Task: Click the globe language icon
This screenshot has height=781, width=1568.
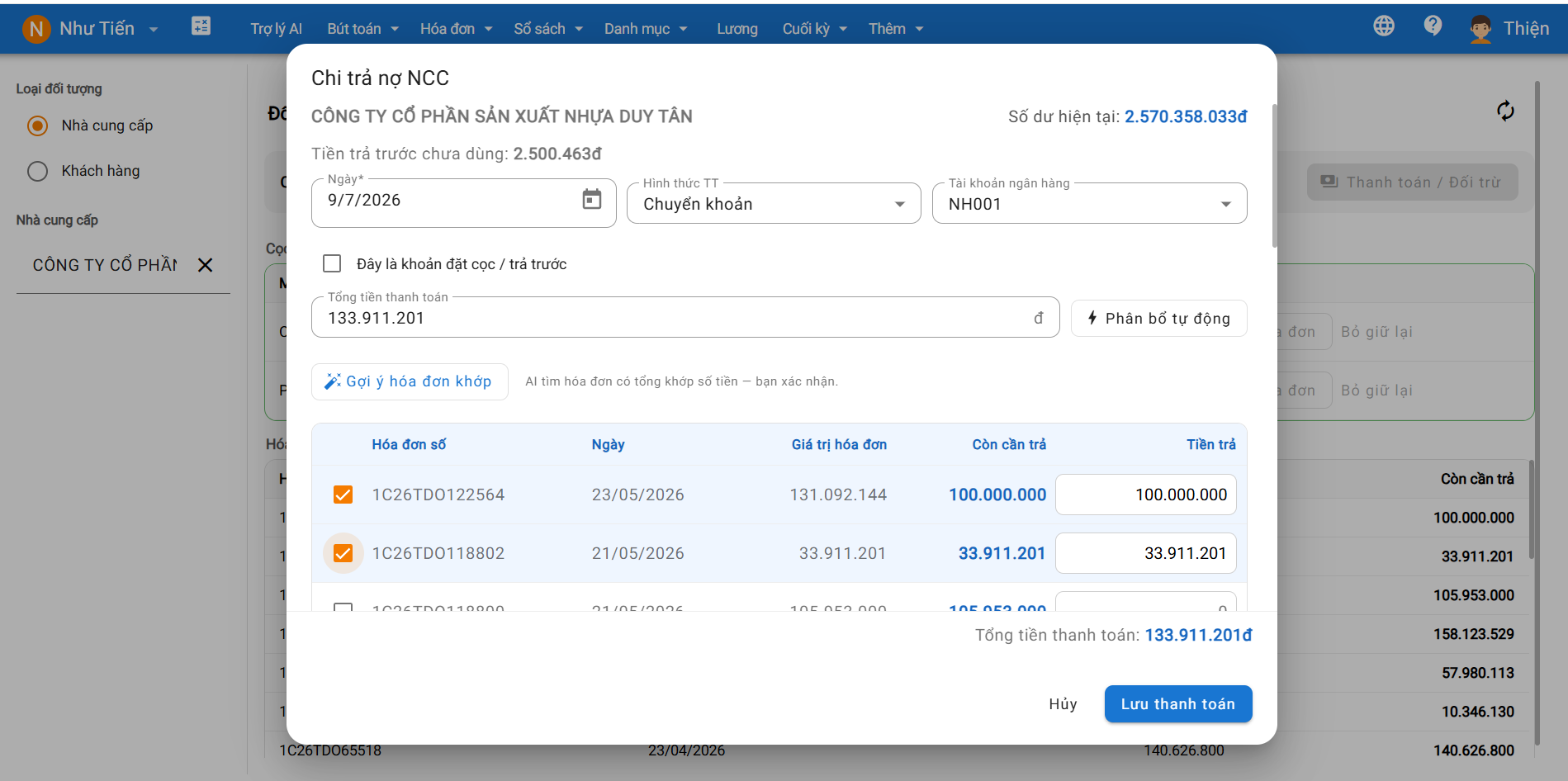Action: pos(1384,26)
